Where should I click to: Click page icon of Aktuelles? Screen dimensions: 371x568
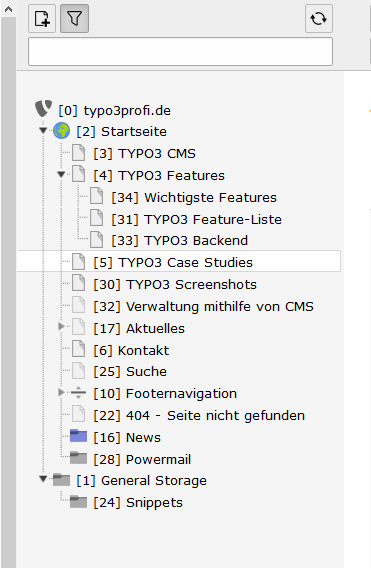pos(78,327)
